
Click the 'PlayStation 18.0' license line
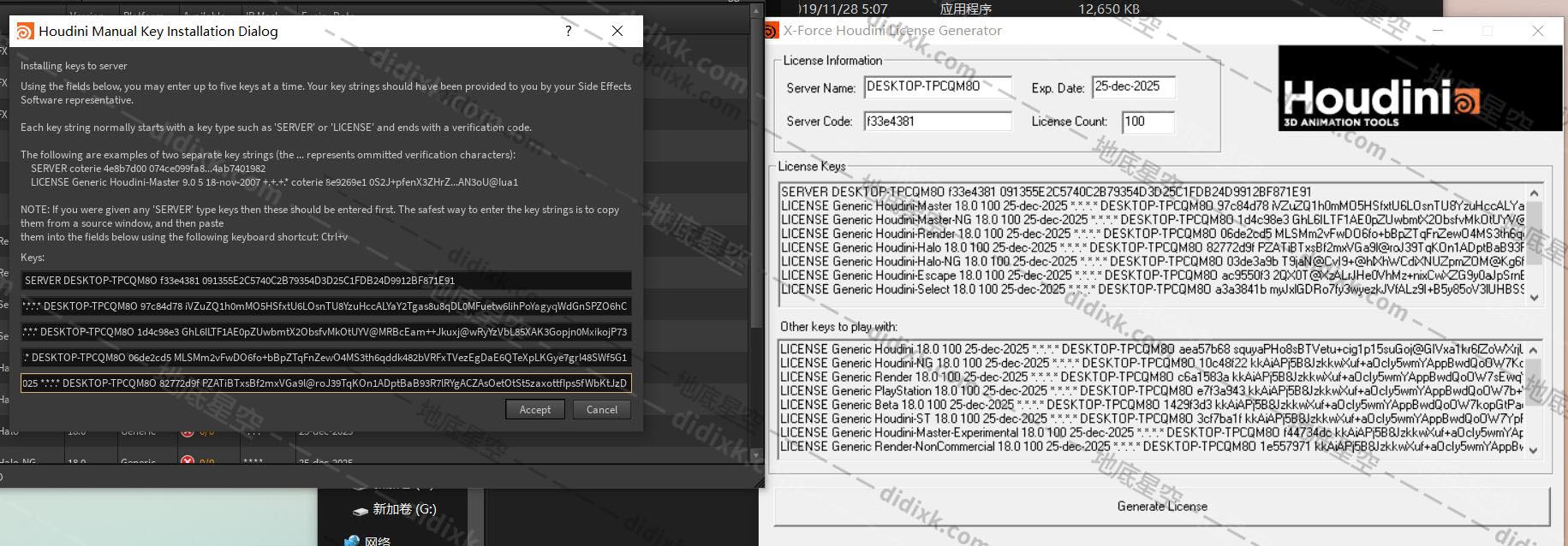[1152, 390]
